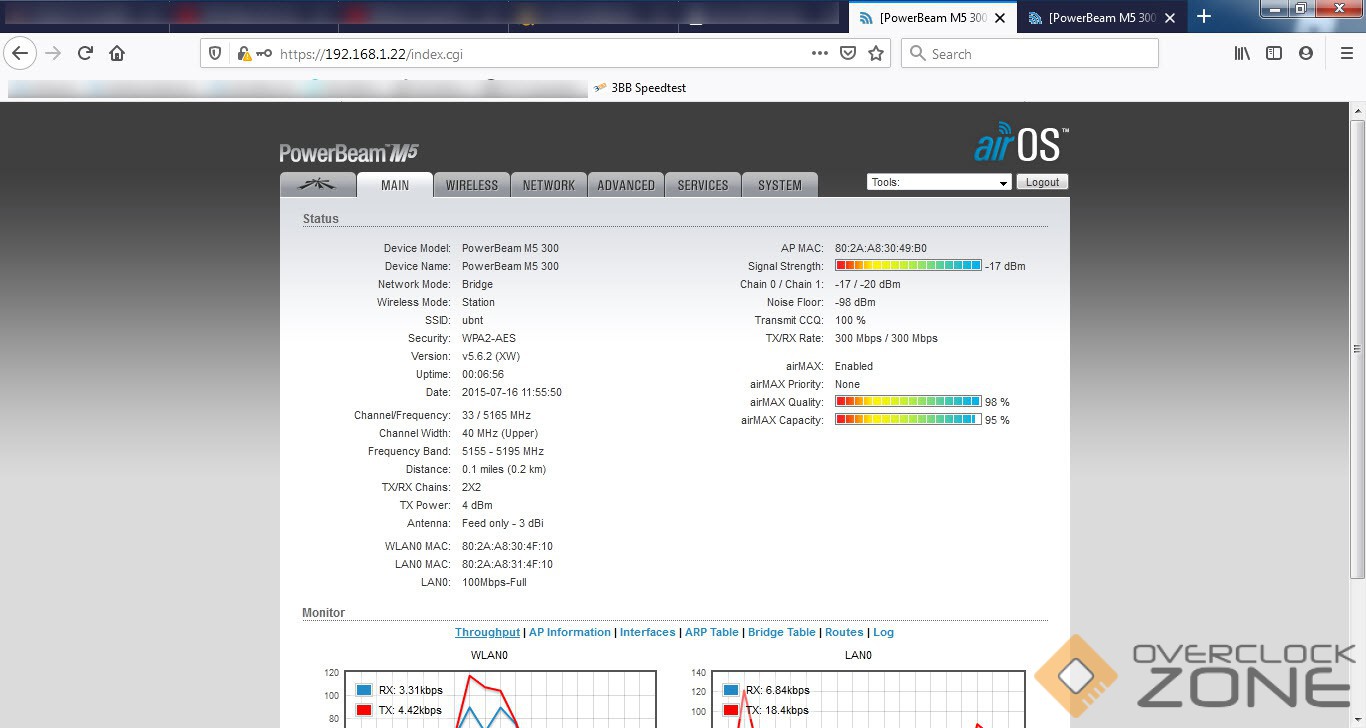Open page actions three-dot menu
Screen dimensions: 1366x728
820,54
